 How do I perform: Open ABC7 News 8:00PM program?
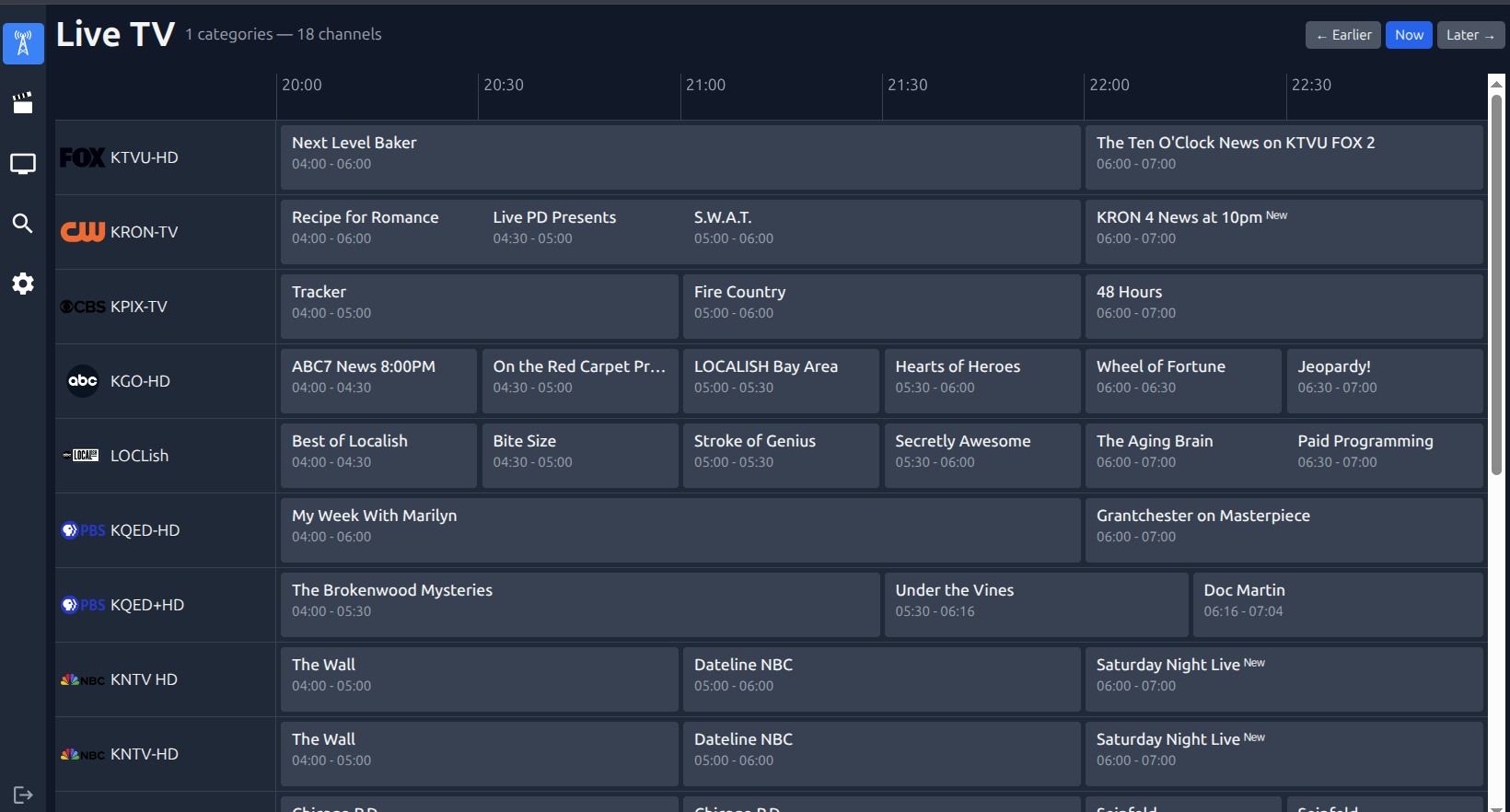click(x=379, y=381)
